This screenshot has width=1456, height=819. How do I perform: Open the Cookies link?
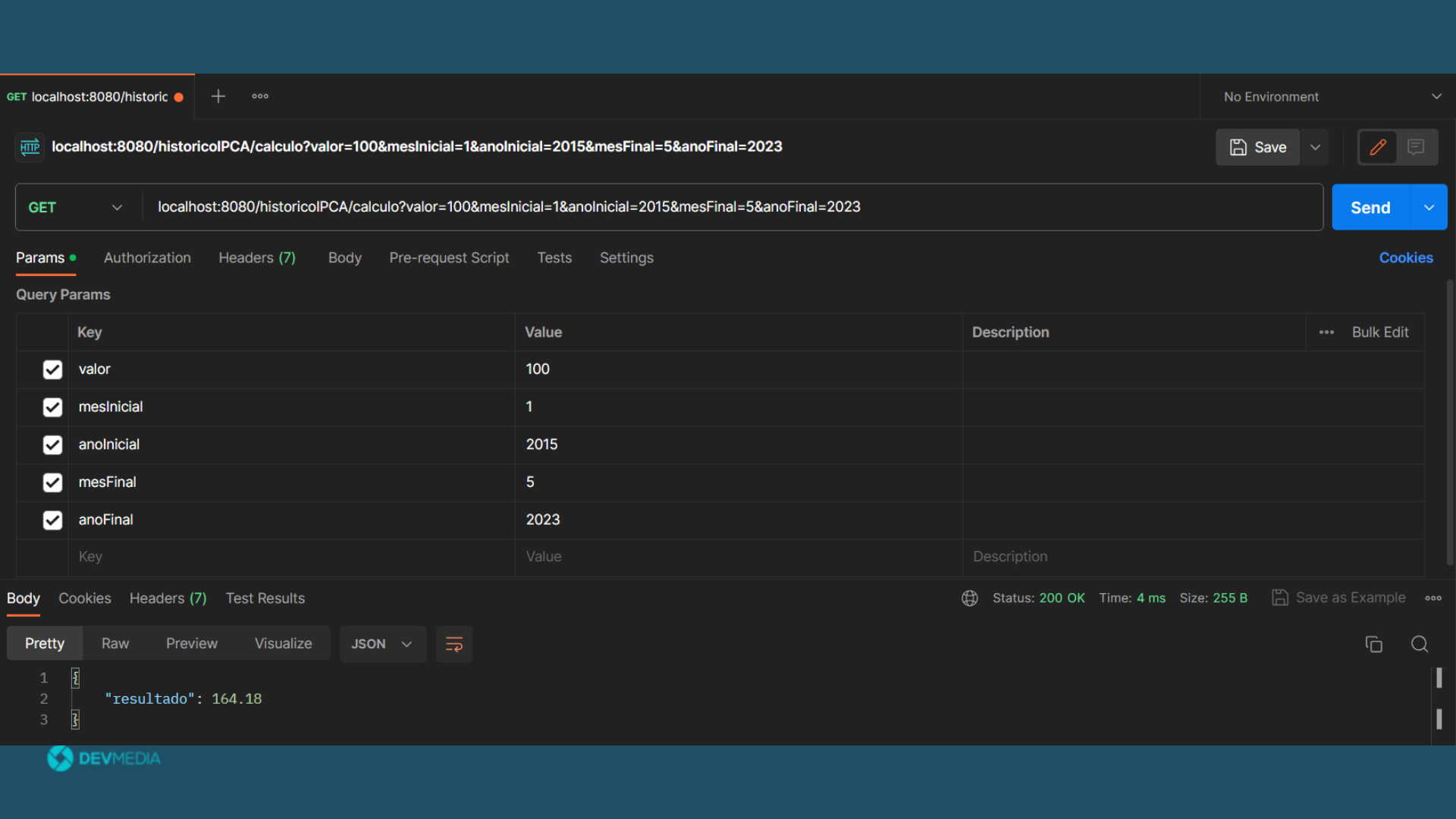coord(1405,258)
